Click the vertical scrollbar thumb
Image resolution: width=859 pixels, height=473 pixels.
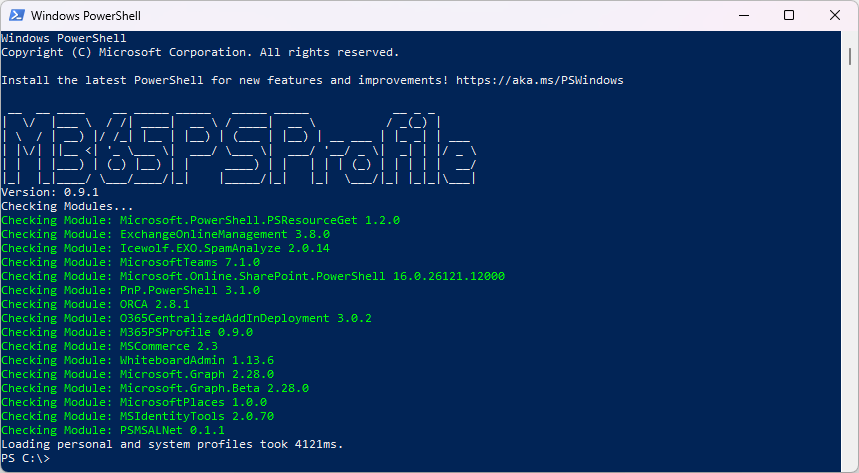pyautogui.click(x=850, y=56)
